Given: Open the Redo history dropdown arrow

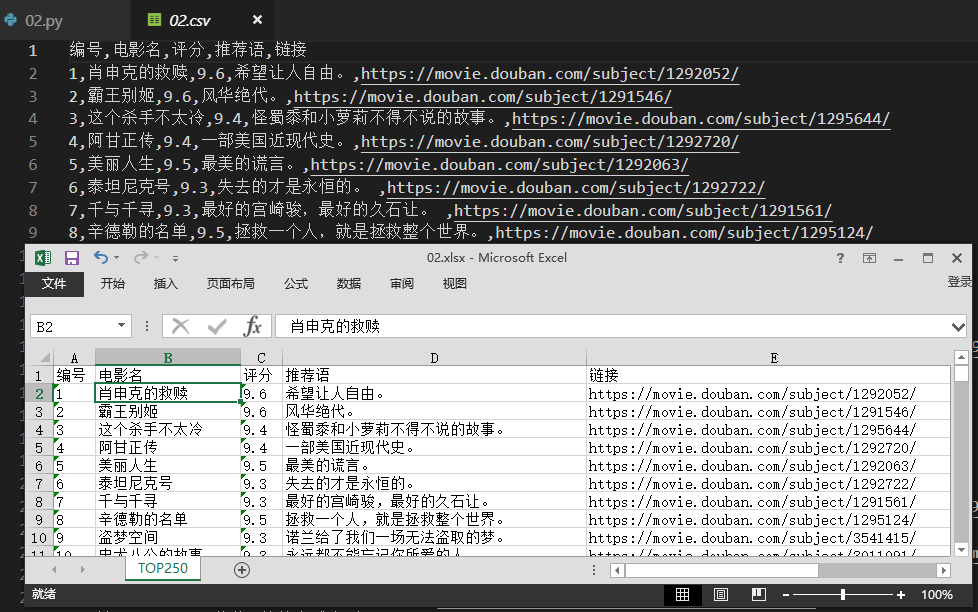Looking at the screenshot, I should tap(157, 258).
